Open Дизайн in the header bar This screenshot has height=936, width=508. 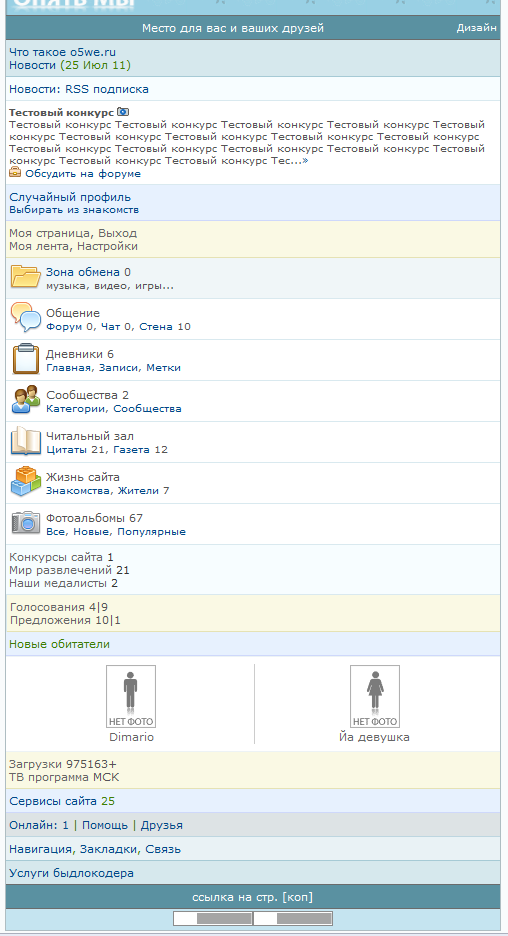pos(476,27)
